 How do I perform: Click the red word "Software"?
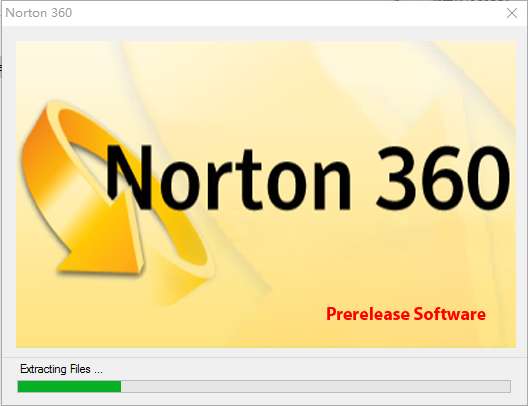450,313
